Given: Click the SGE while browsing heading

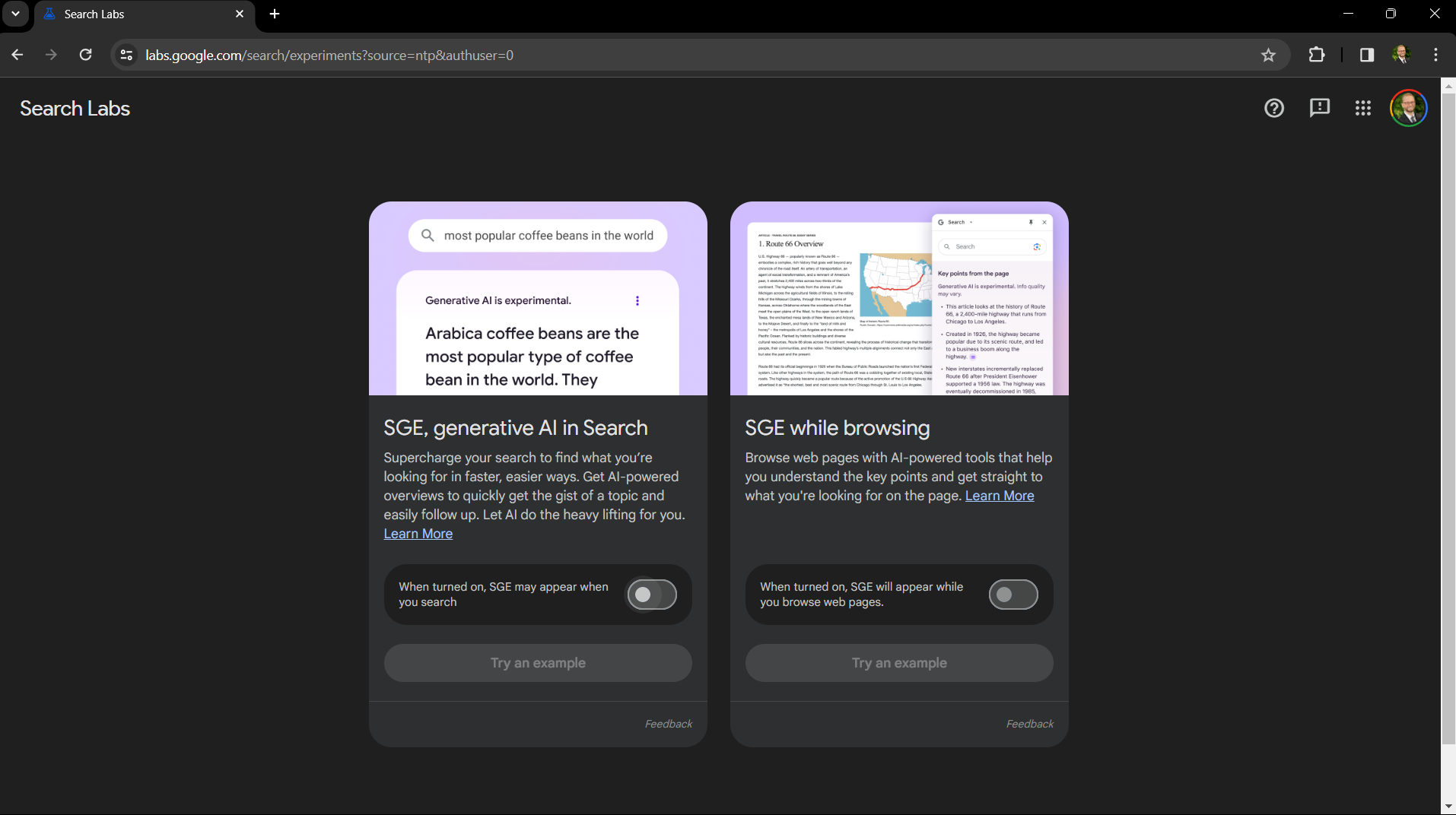Looking at the screenshot, I should 838,428.
